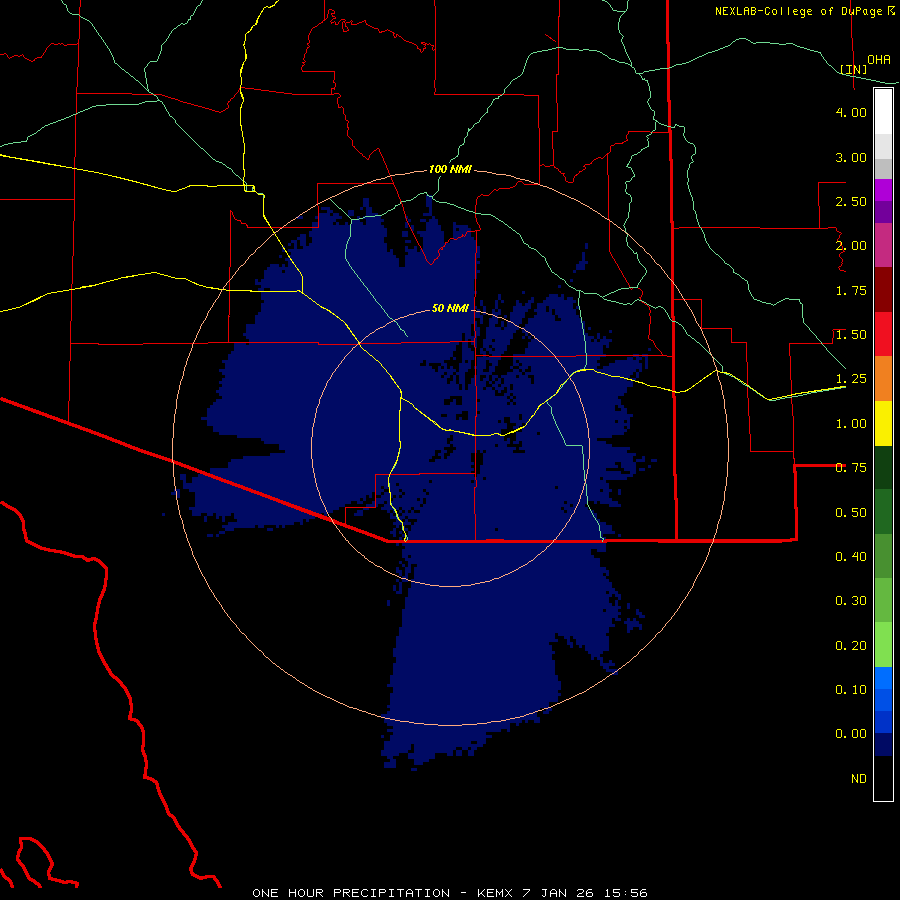This screenshot has width=900, height=900.
Task: Click the 2.50 legend value
Action: (851, 201)
